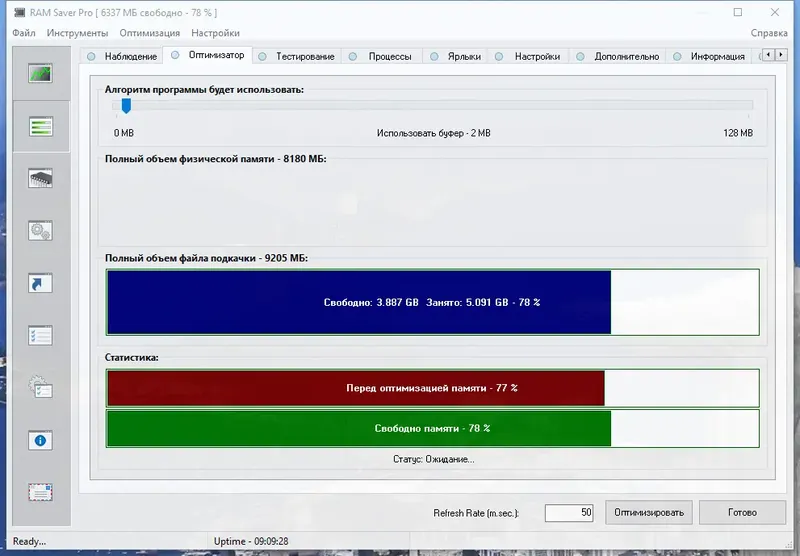Open the monitoring graph sidebar icon

tap(40, 74)
